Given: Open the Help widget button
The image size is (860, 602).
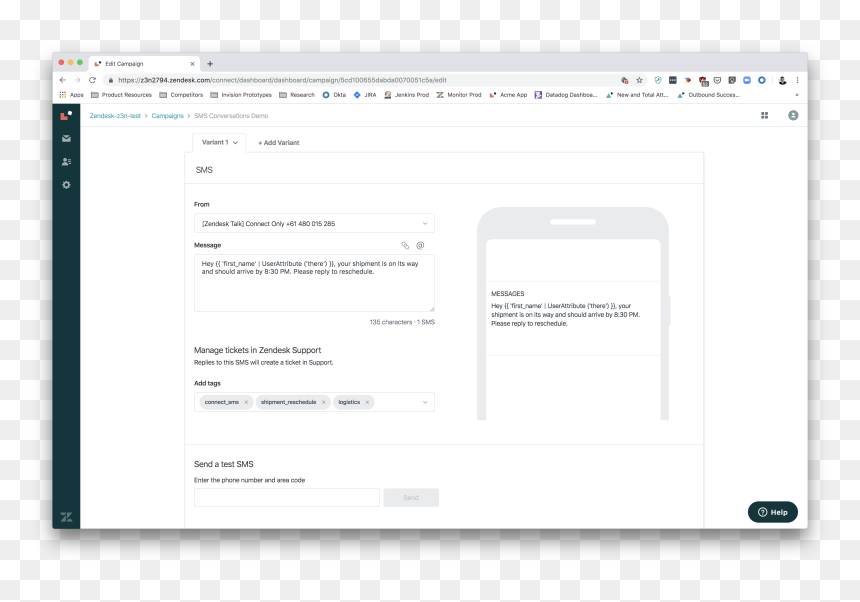Looking at the screenshot, I should point(773,512).
